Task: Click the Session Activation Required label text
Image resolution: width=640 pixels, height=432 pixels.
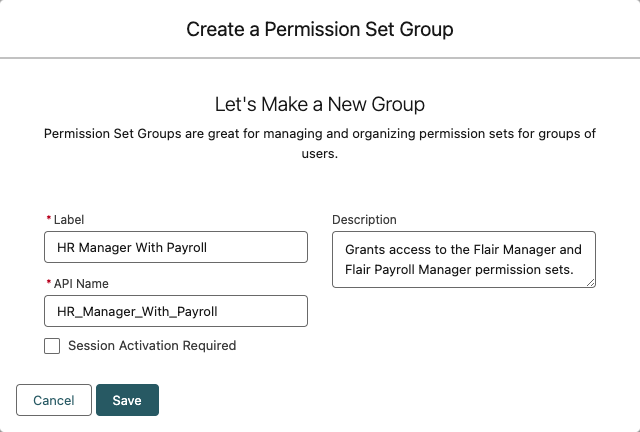Action: [x=151, y=346]
